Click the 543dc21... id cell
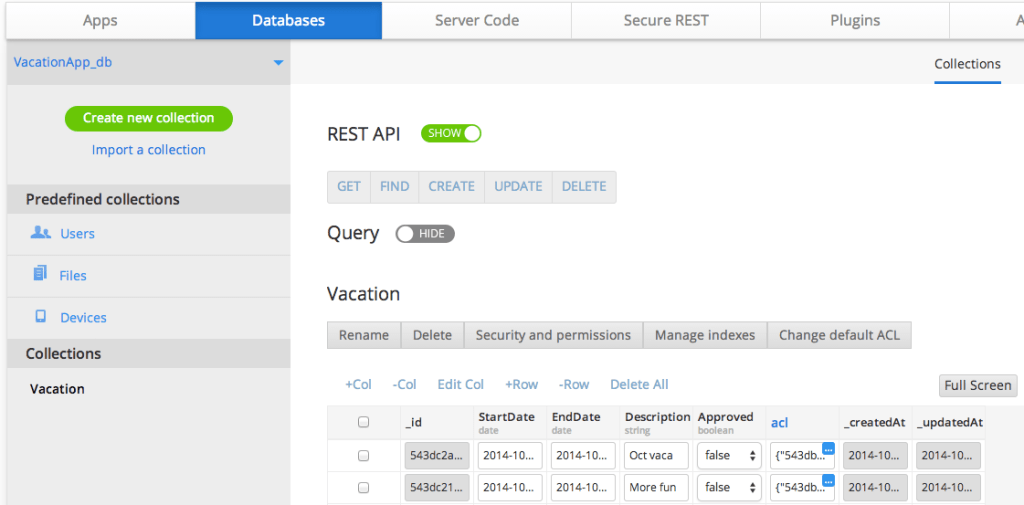Viewport: 1024px width, 505px height. [437, 487]
